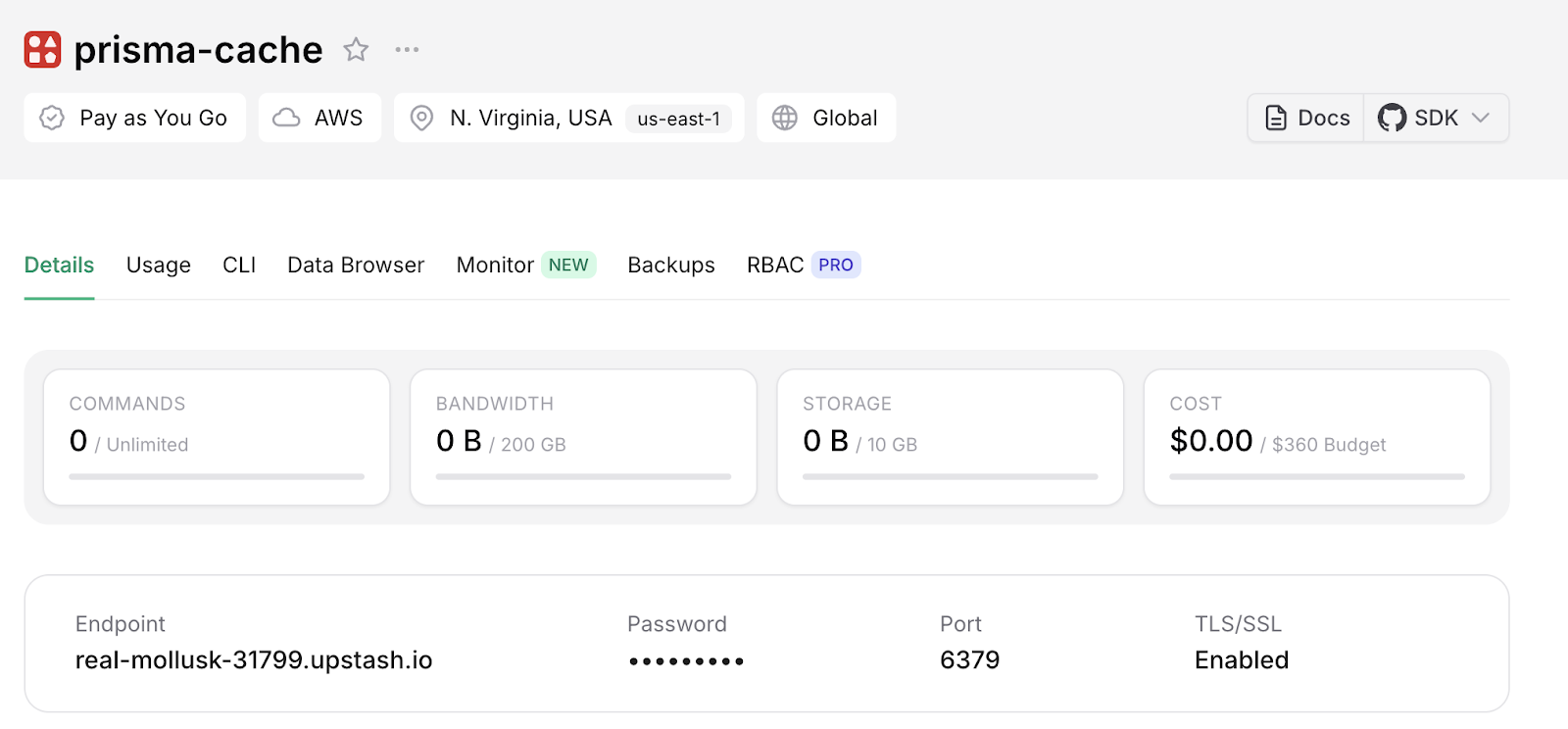The height and width of the screenshot is (729, 1568).
Task: Copy the endpoint real-mollusk-31799.upstash.io
Action: [254, 660]
